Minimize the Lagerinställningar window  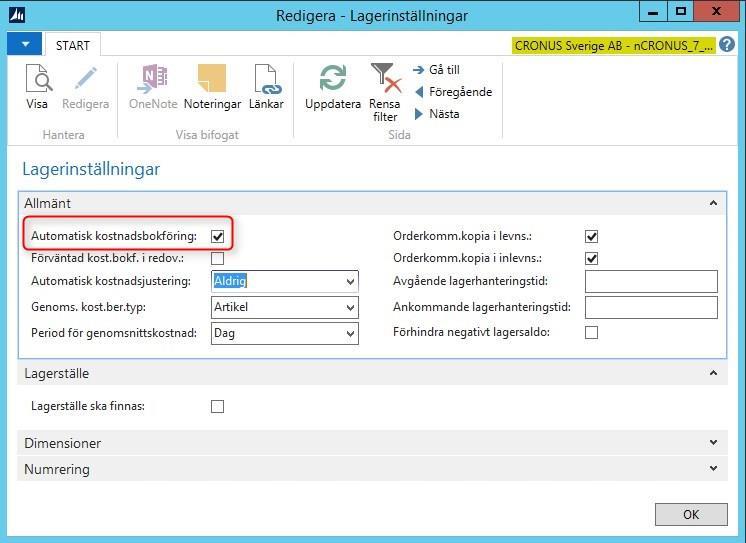(653, 11)
